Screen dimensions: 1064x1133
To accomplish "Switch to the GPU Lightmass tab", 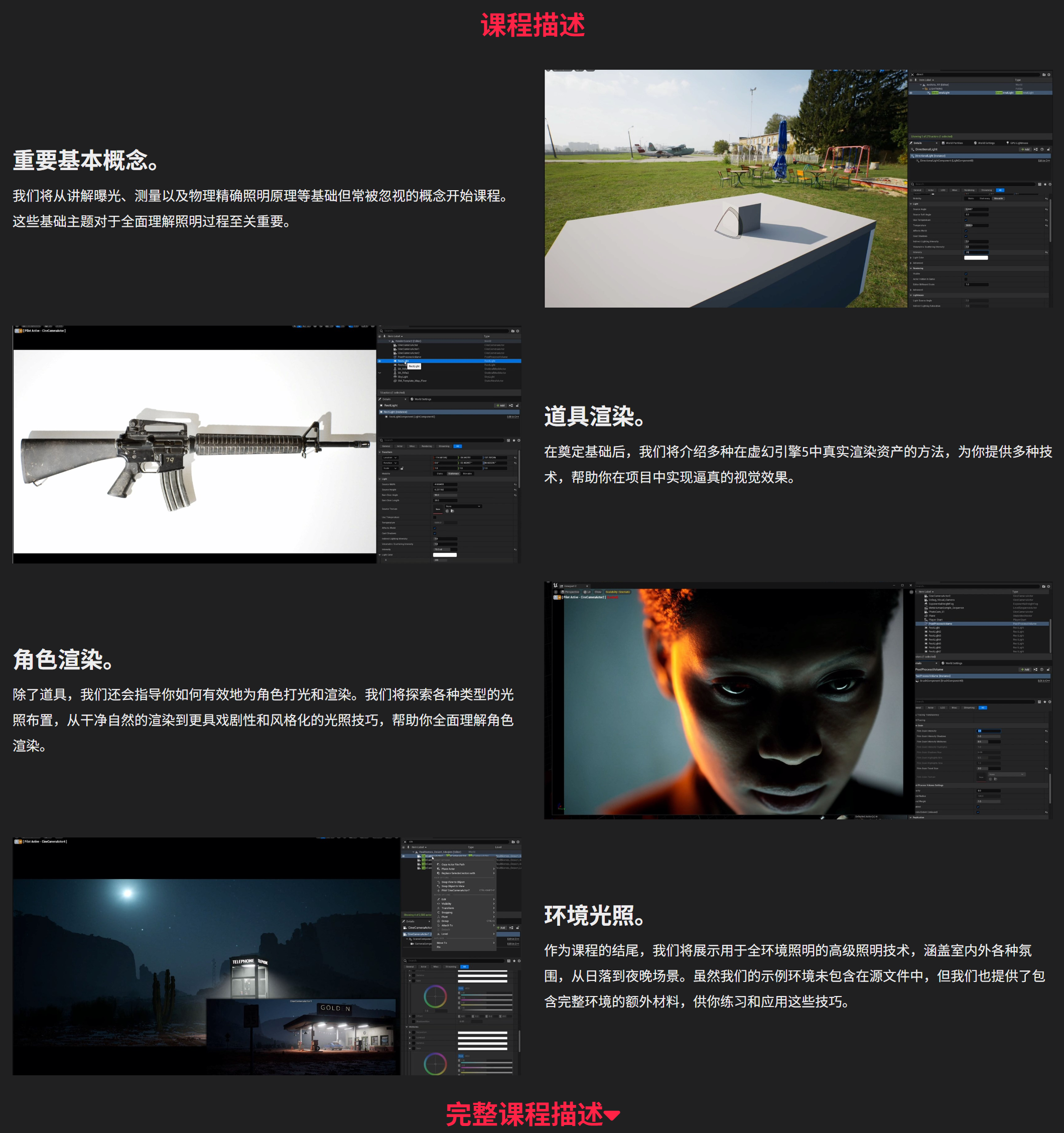I will (1019, 143).
